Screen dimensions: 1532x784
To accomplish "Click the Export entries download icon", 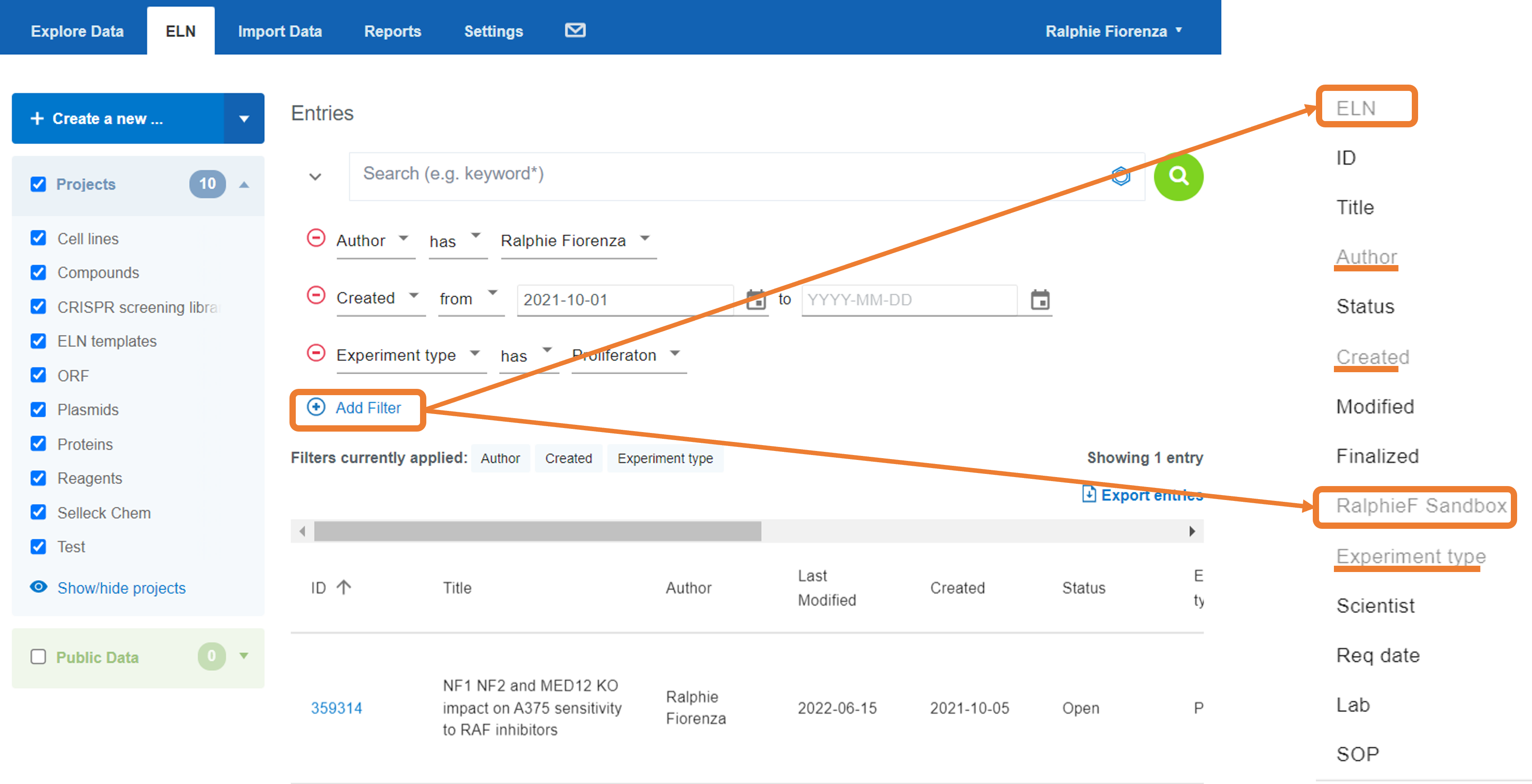I will click(1089, 494).
